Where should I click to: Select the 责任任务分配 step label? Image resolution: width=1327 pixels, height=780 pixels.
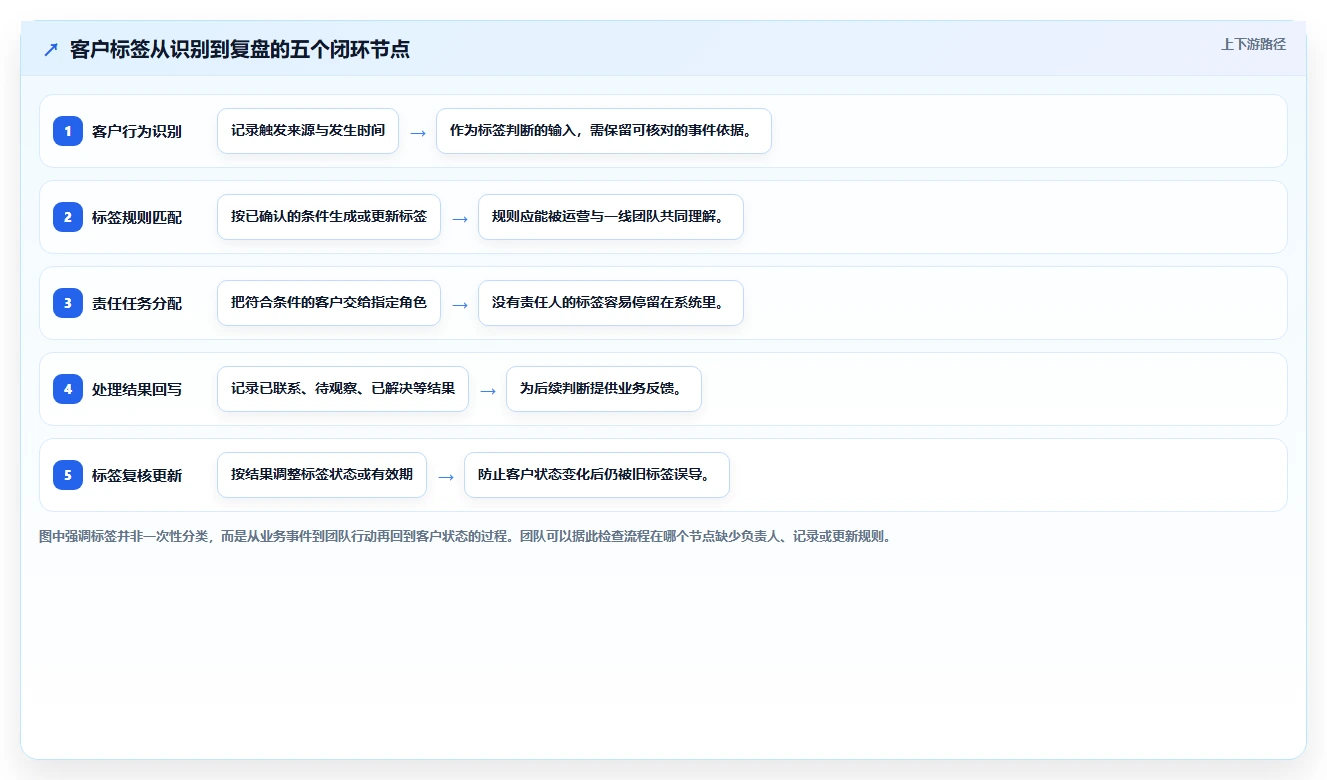click(x=137, y=303)
